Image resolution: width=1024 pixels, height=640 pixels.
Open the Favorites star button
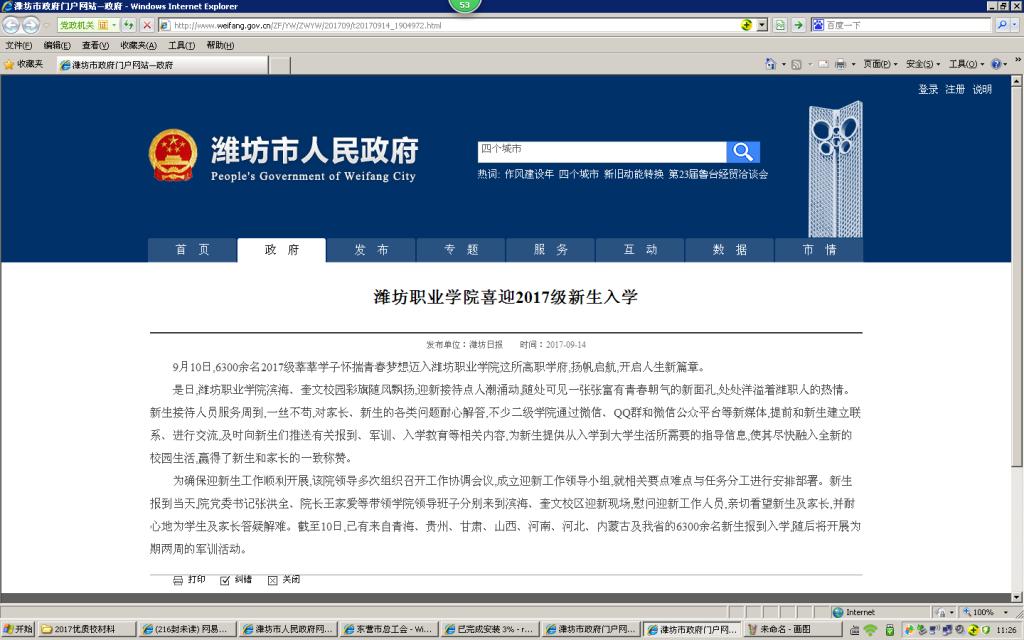coord(24,64)
